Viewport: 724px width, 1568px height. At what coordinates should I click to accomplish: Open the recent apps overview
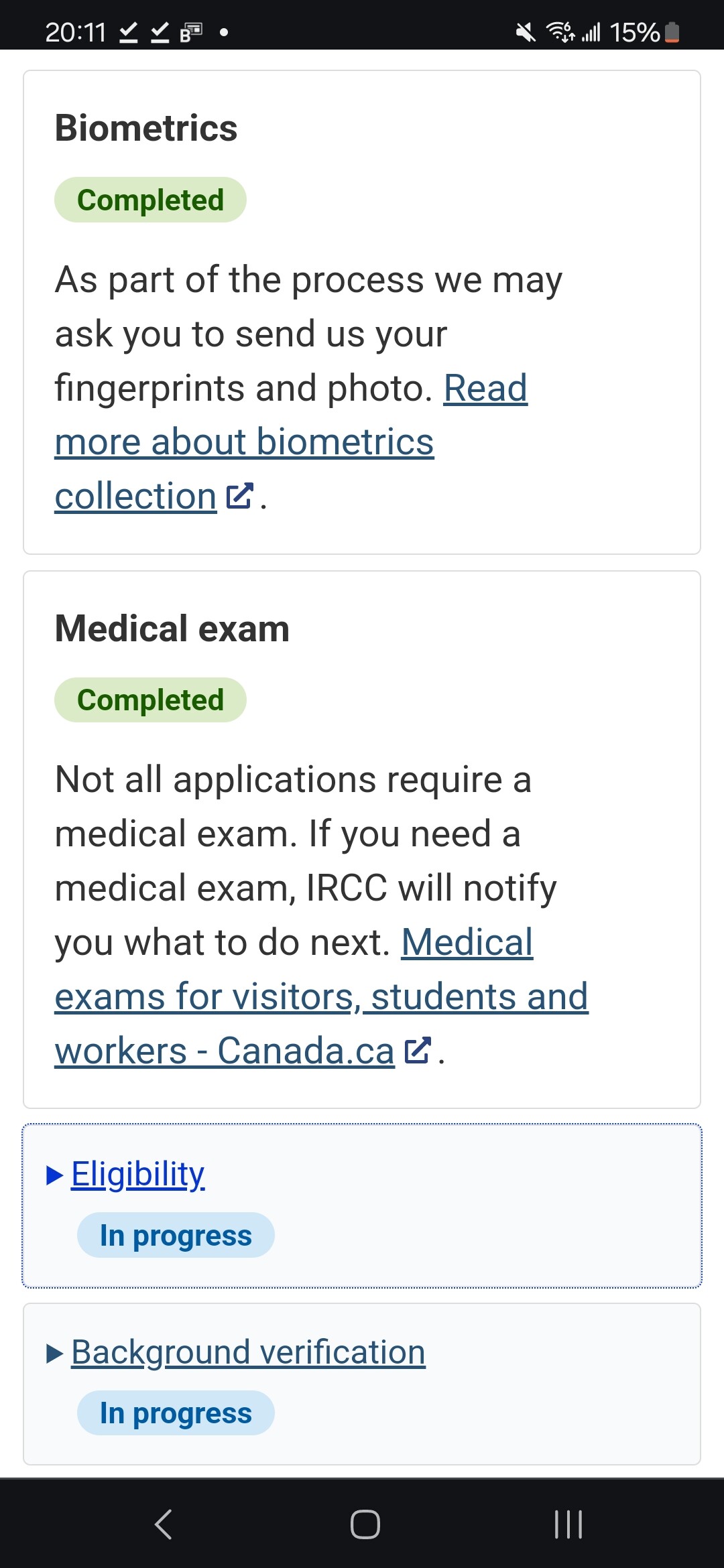point(568,1524)
